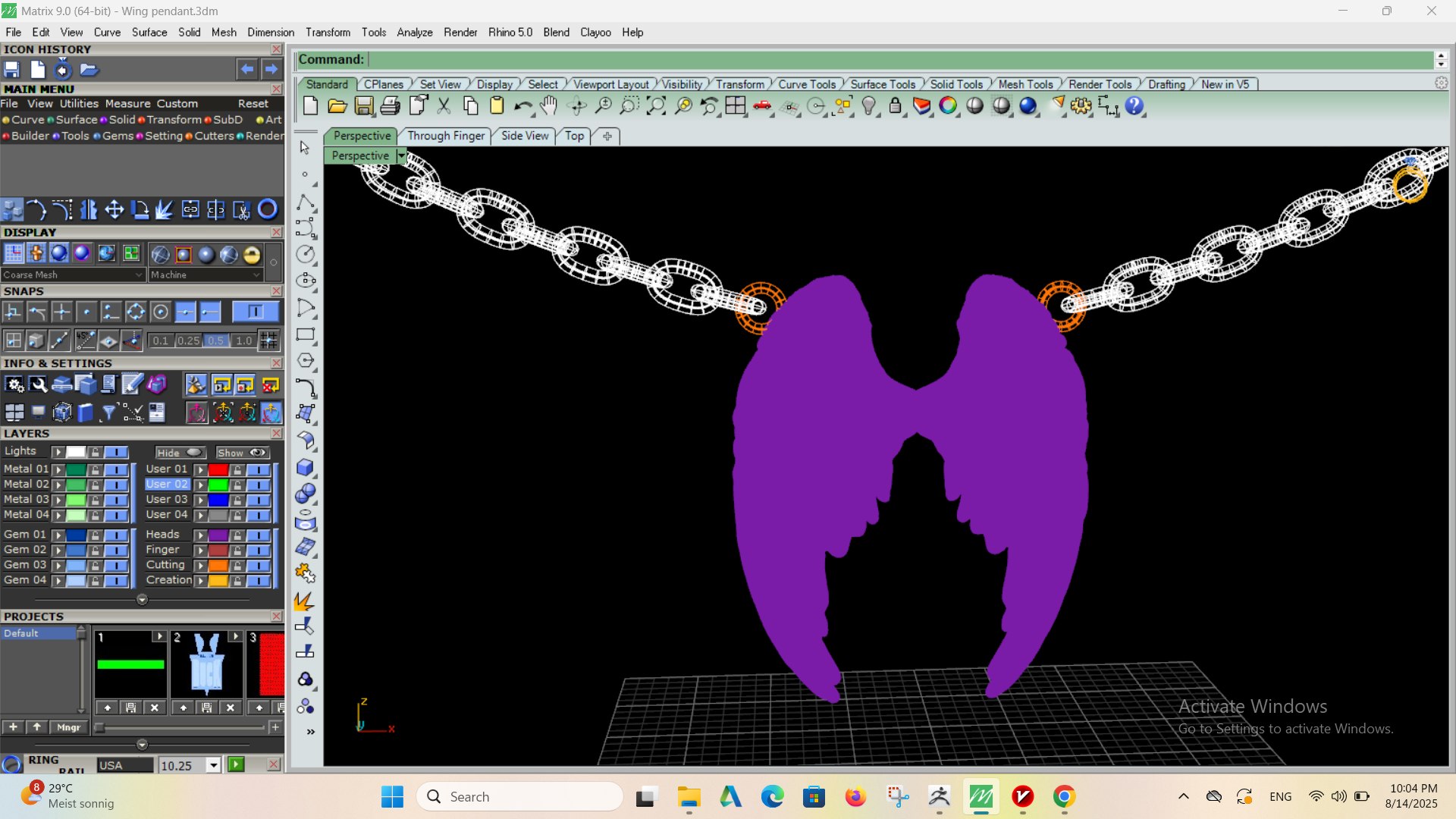Toggle visibility switch of User 01 layer
The image size is (1456, 819).
point(259,470)
